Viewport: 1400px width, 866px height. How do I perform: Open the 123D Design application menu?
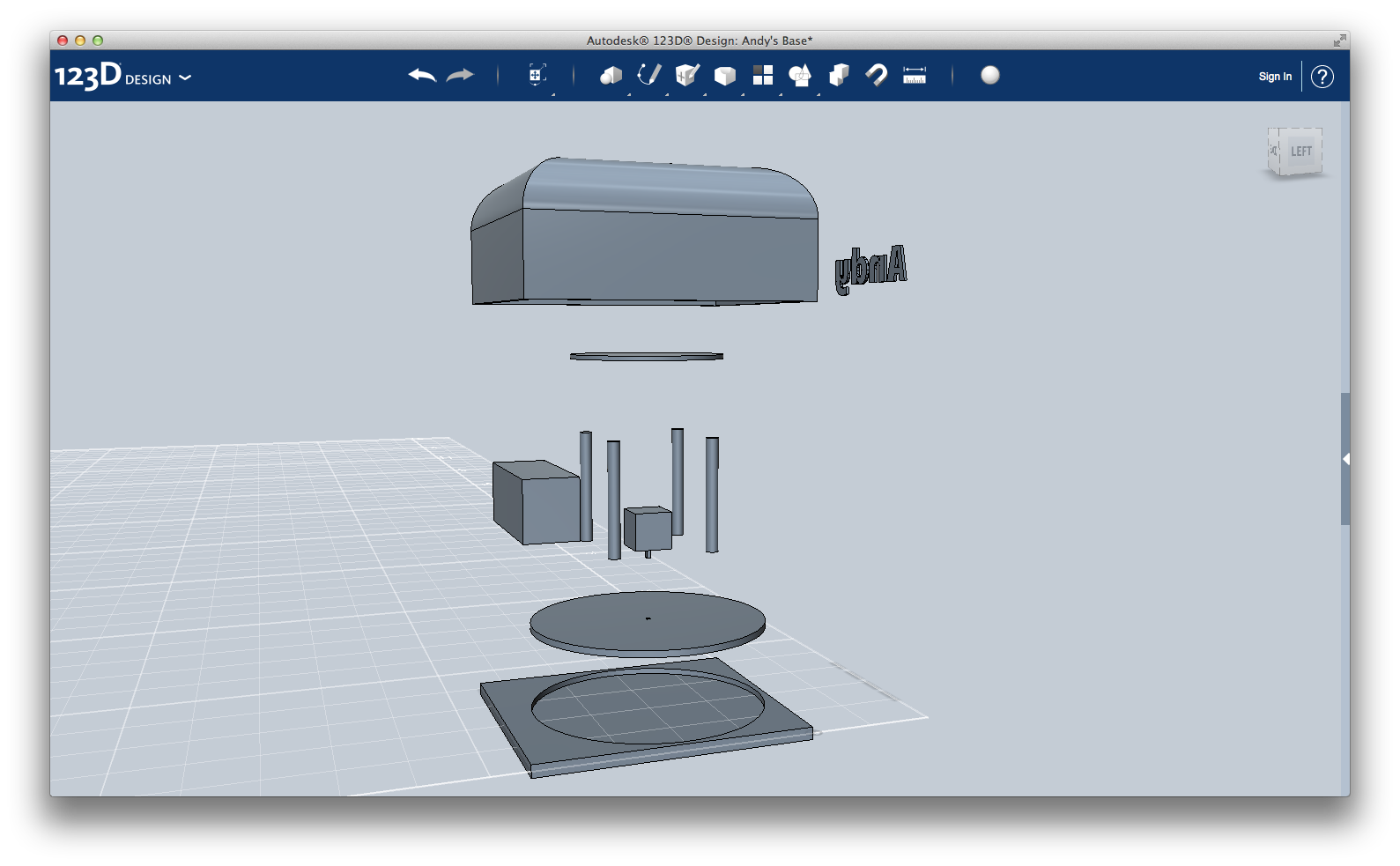point(123,76)
